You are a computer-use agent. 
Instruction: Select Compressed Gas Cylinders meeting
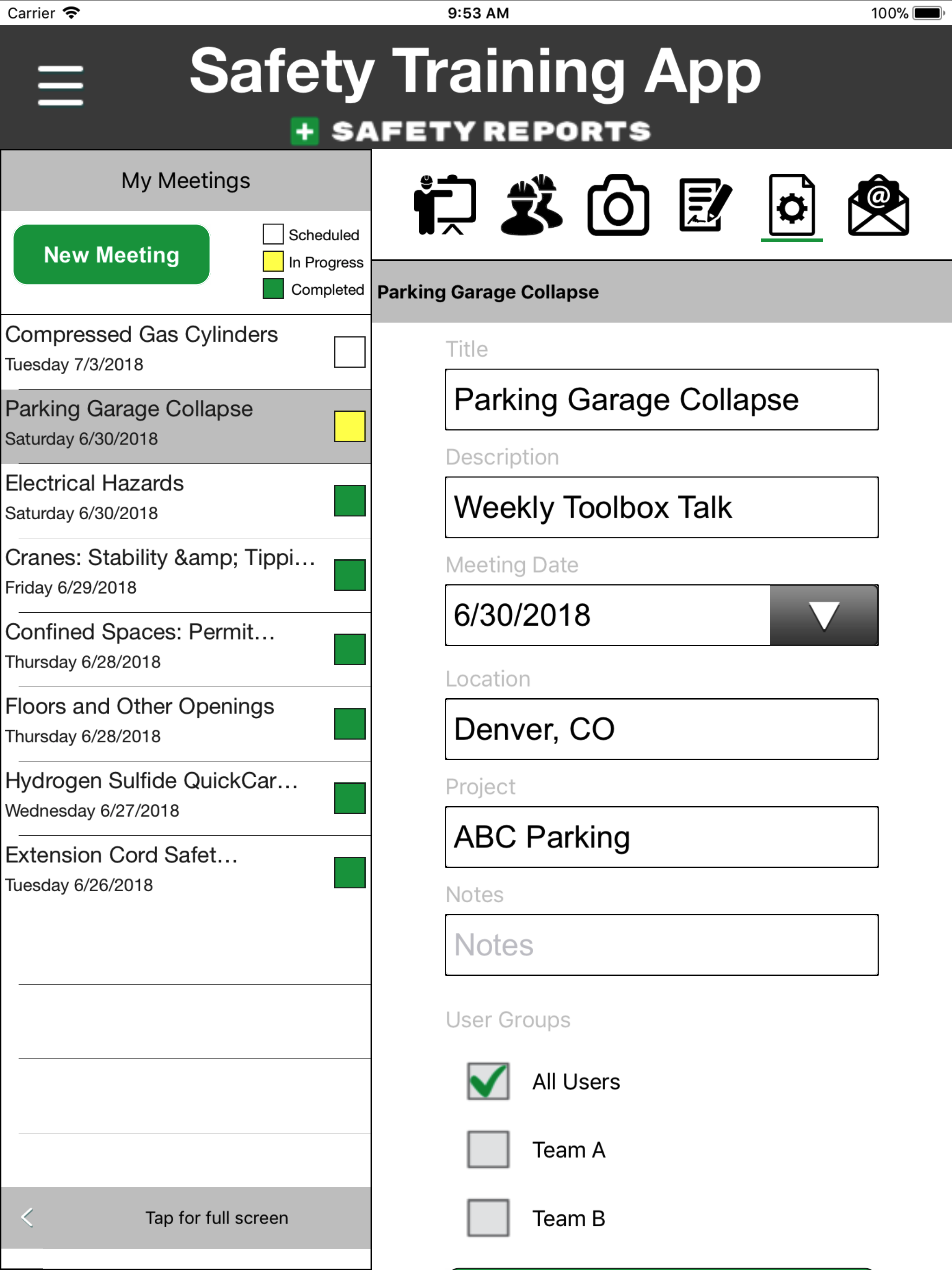pyautogui.click(x=185, y=352)
